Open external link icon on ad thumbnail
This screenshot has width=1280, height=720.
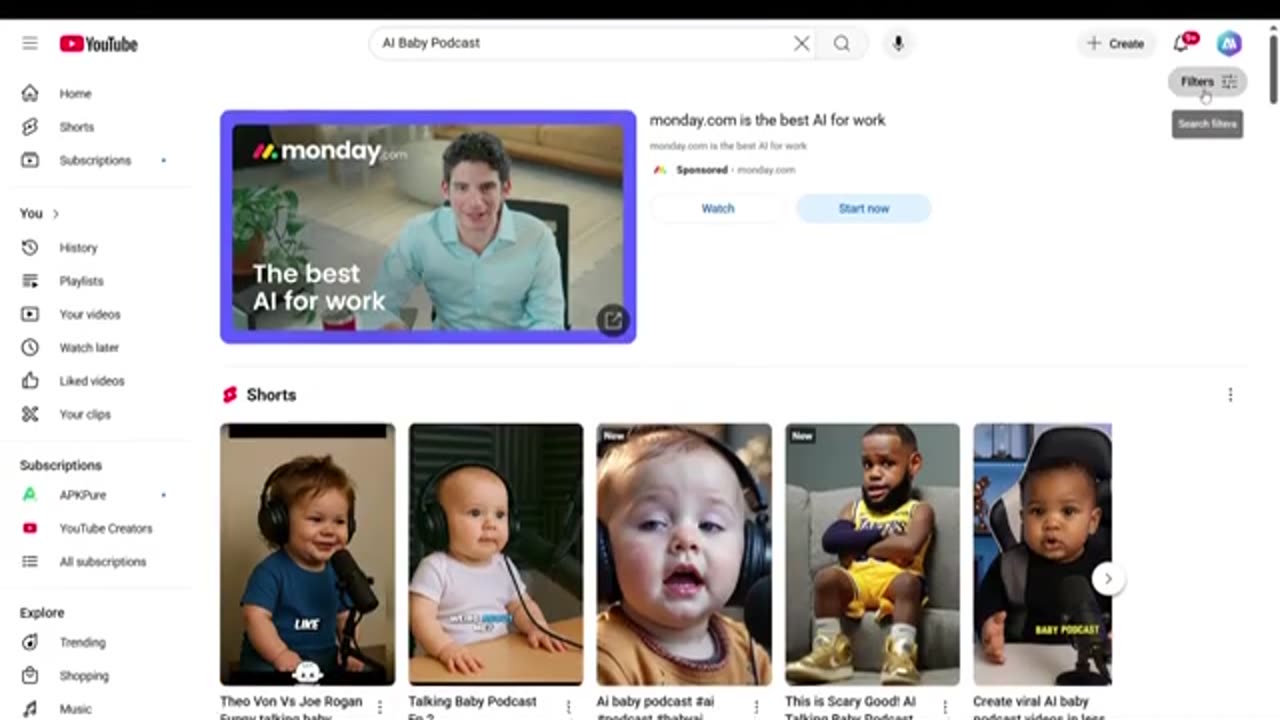click(x=612, y=320)
